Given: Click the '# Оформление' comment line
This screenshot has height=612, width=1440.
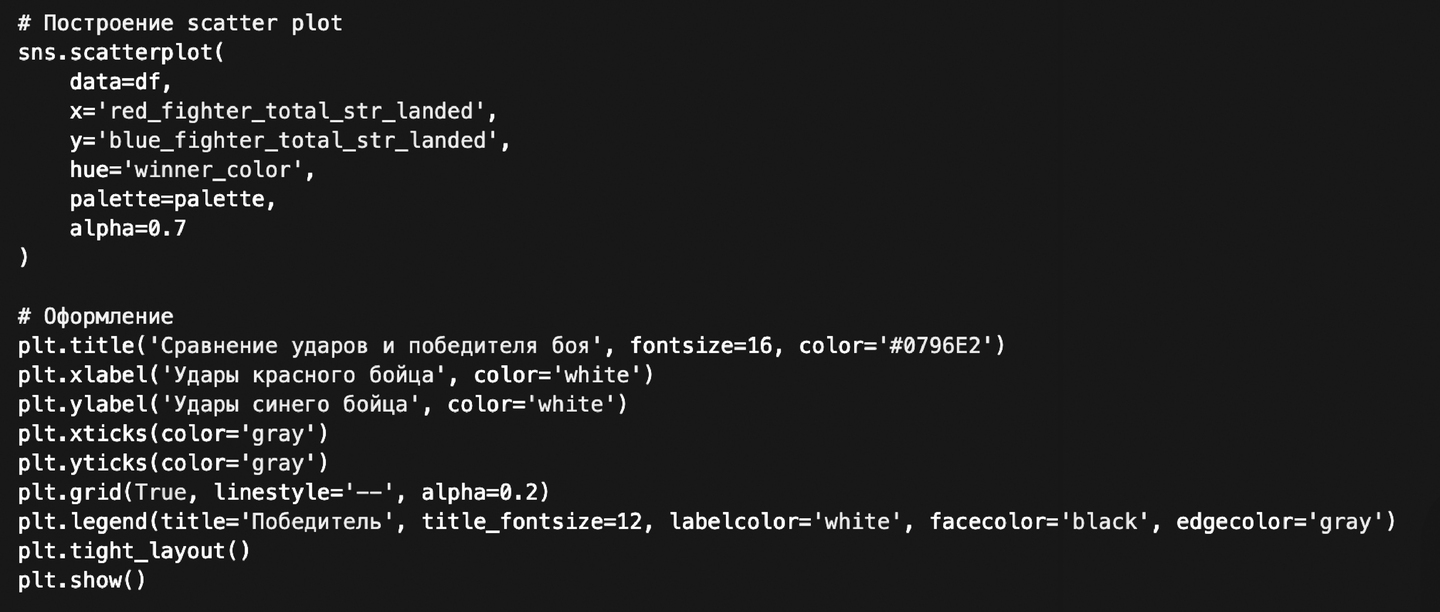Looking at the screenshot, I should (x=95, y=316).
